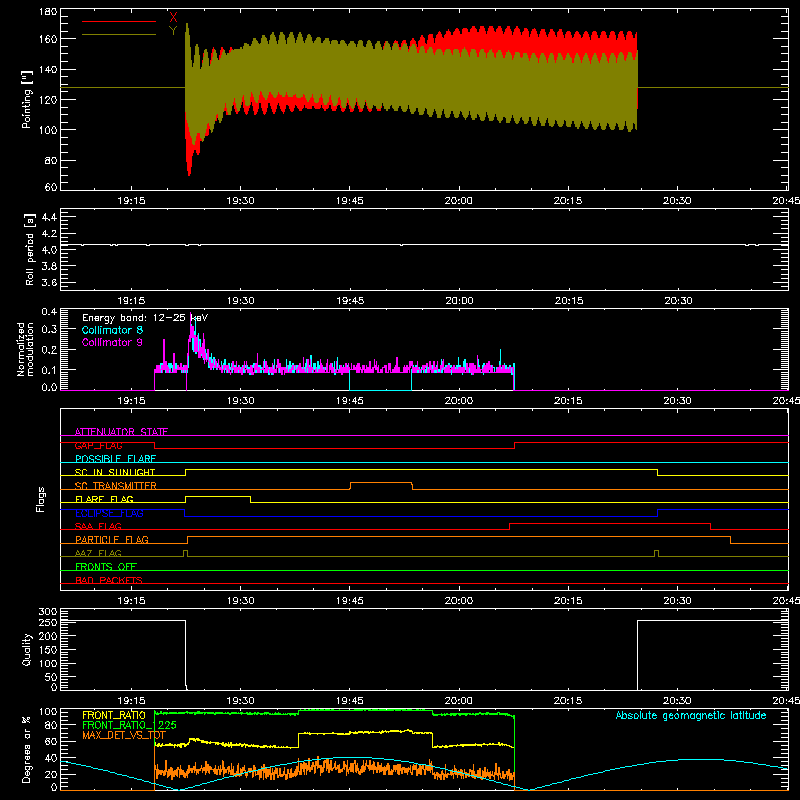Viewport: 800px width, 800px height.
Task: Click the 20:30 time label under Flags plot
Action: pyautogui.click(x=677, y=601)
